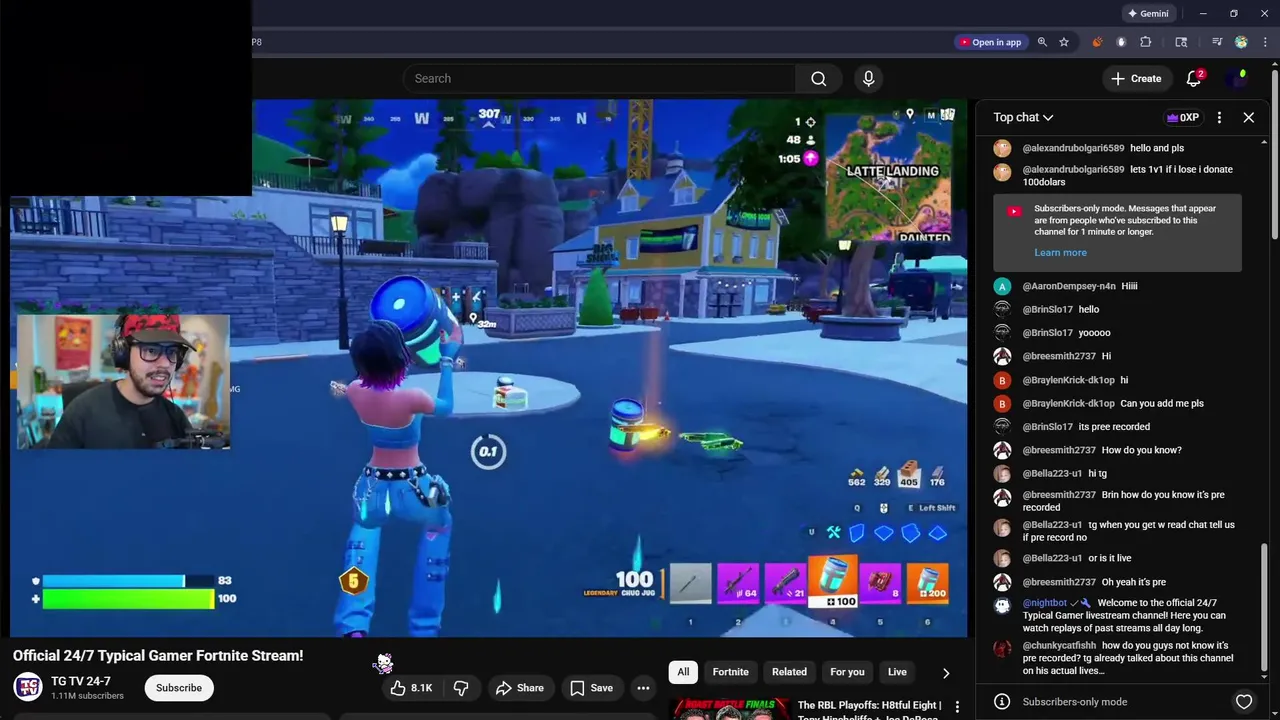Viewport: 1280px width, 720px height.
Task: Subscribe to TG TV 24-7
Action: click(179, 688)
